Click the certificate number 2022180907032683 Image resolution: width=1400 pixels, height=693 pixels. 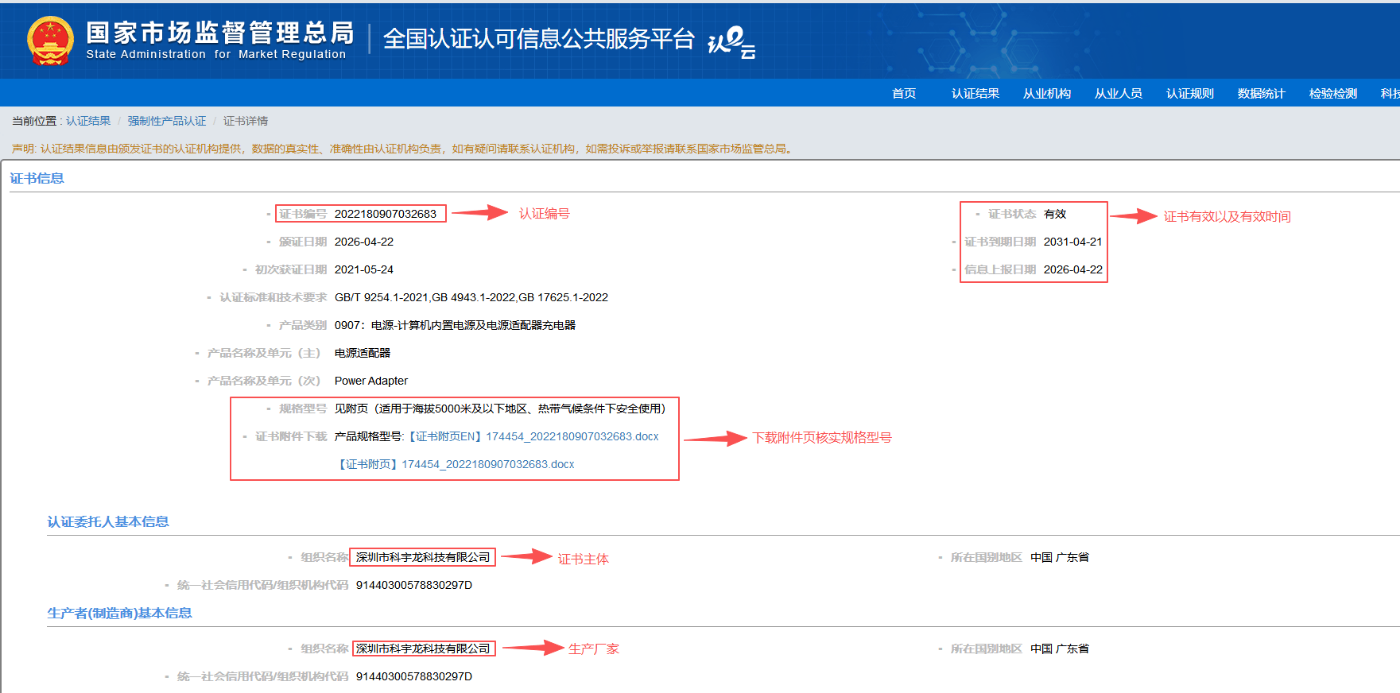[386, 214]
